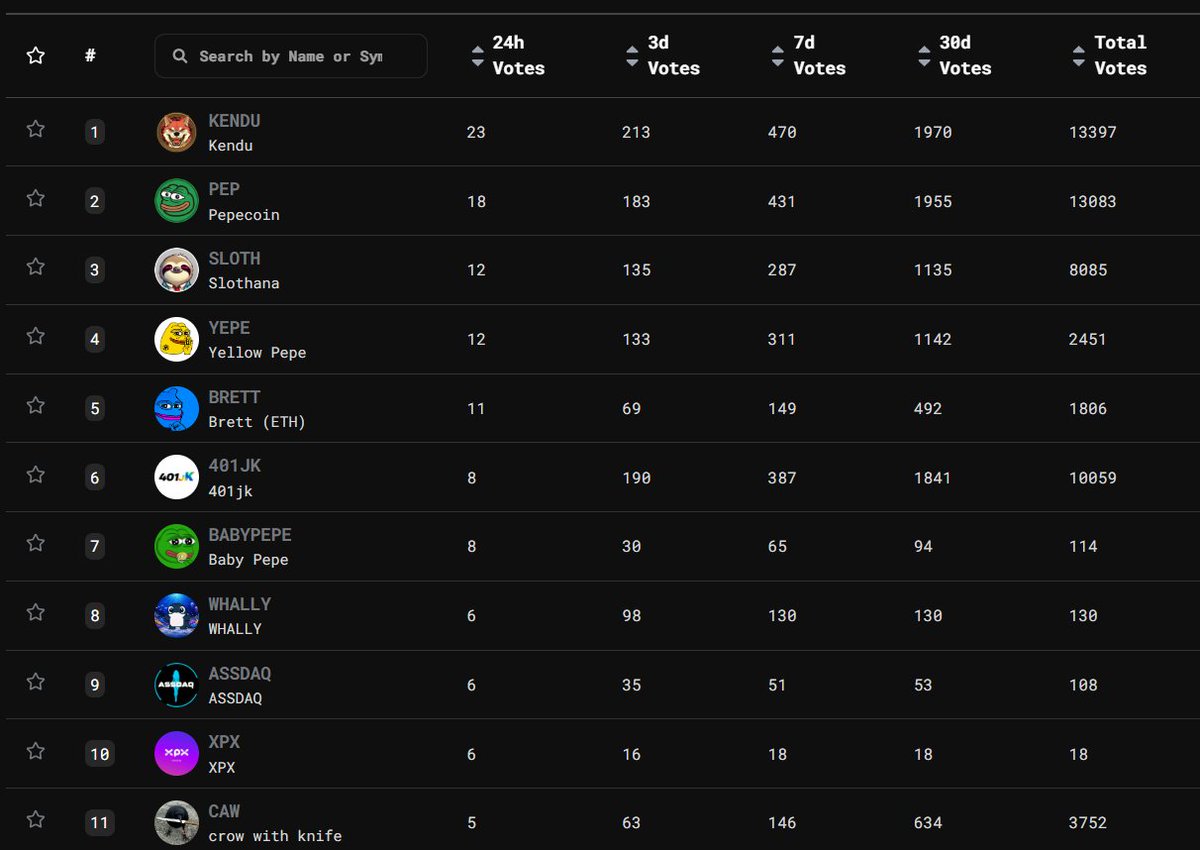
Task: Favorite the PEP row star
Action: (x=36, y=198)
